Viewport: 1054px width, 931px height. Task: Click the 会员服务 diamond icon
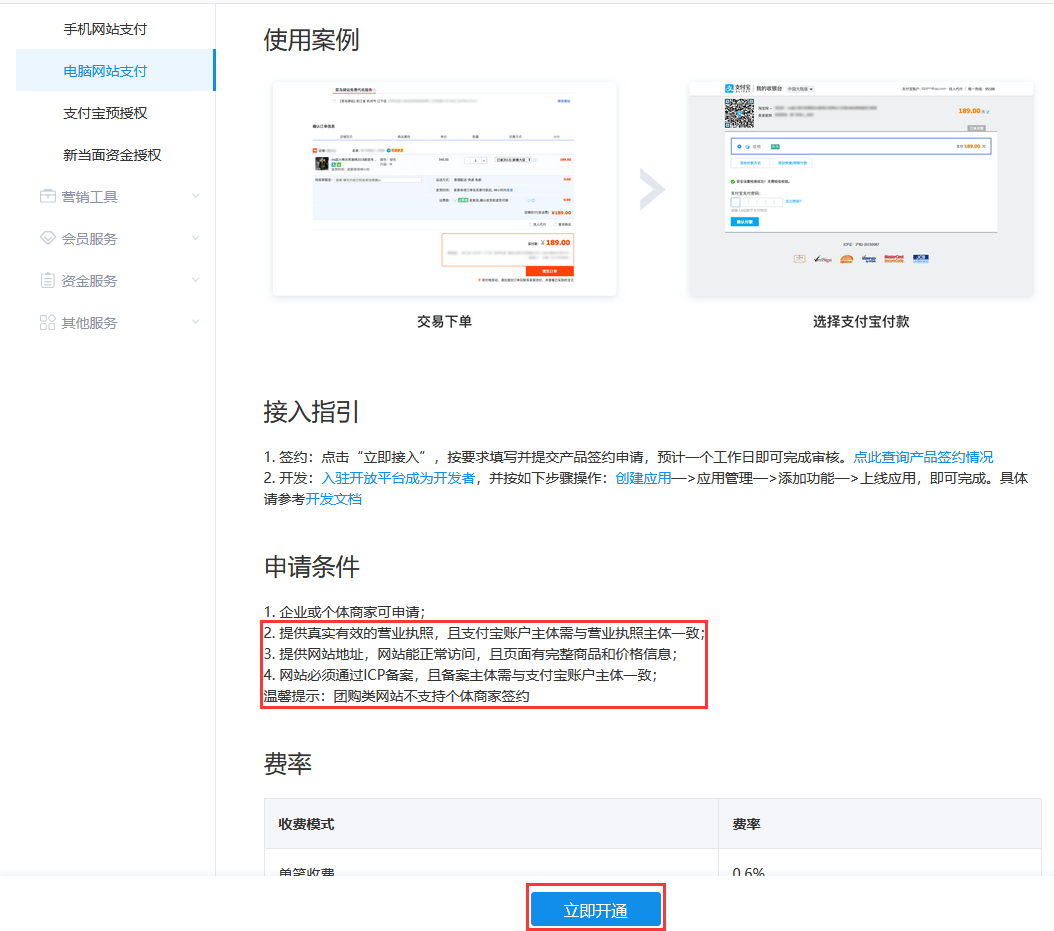48,238
